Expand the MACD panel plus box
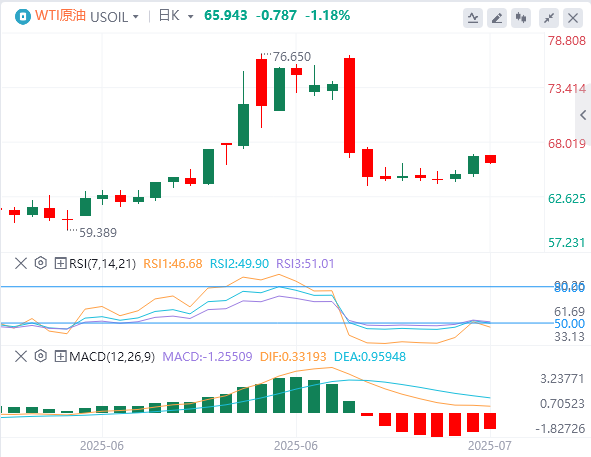The width and height of the screenshot is (591, 457). click(x=60, y=356)
